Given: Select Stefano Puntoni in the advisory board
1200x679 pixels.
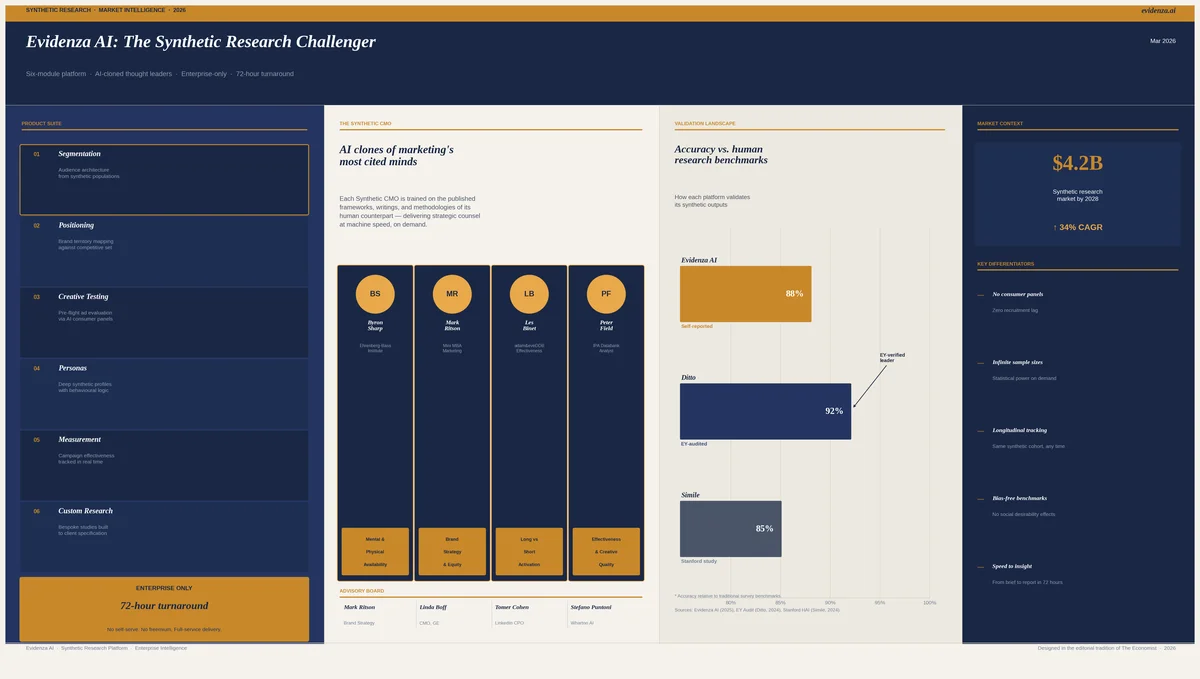Looking at the screenshot, I should click(590, 607).
